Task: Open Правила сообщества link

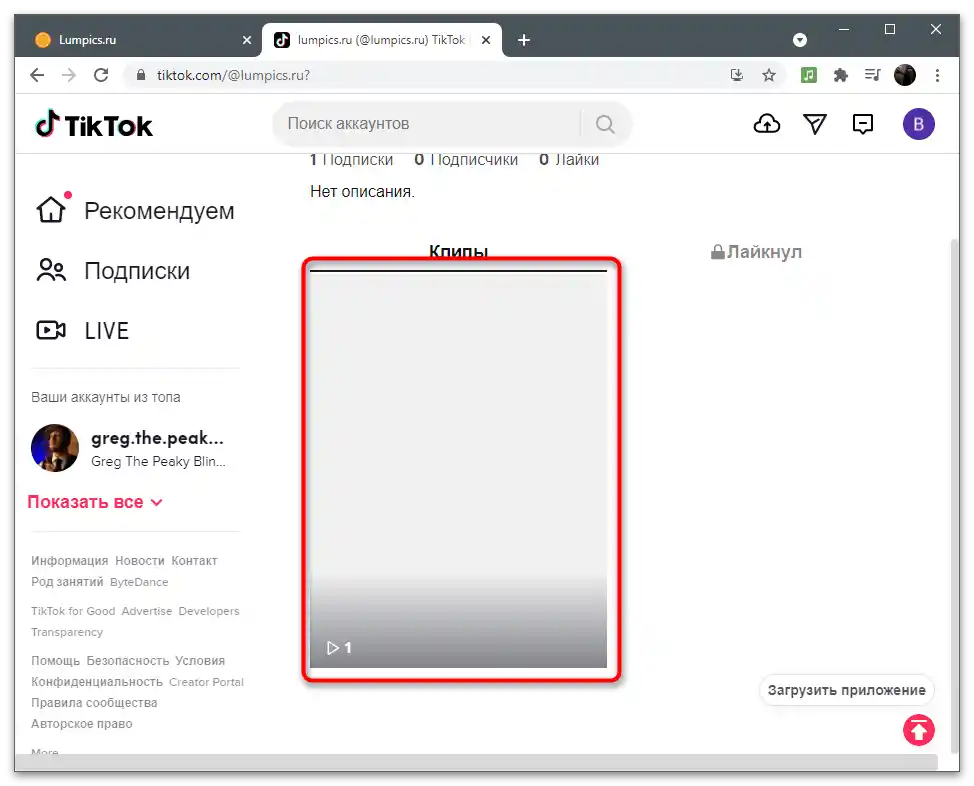Action: [94, 703]
